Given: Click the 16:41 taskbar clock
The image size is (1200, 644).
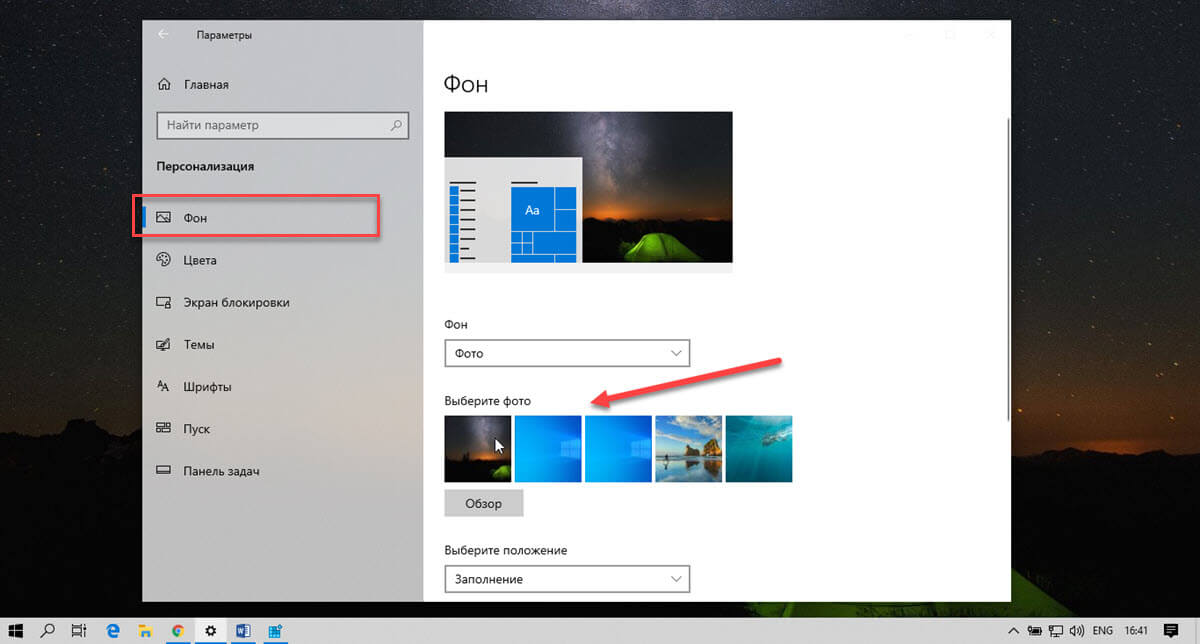Looking at the screenshot, I should [x=1137, y=631].
